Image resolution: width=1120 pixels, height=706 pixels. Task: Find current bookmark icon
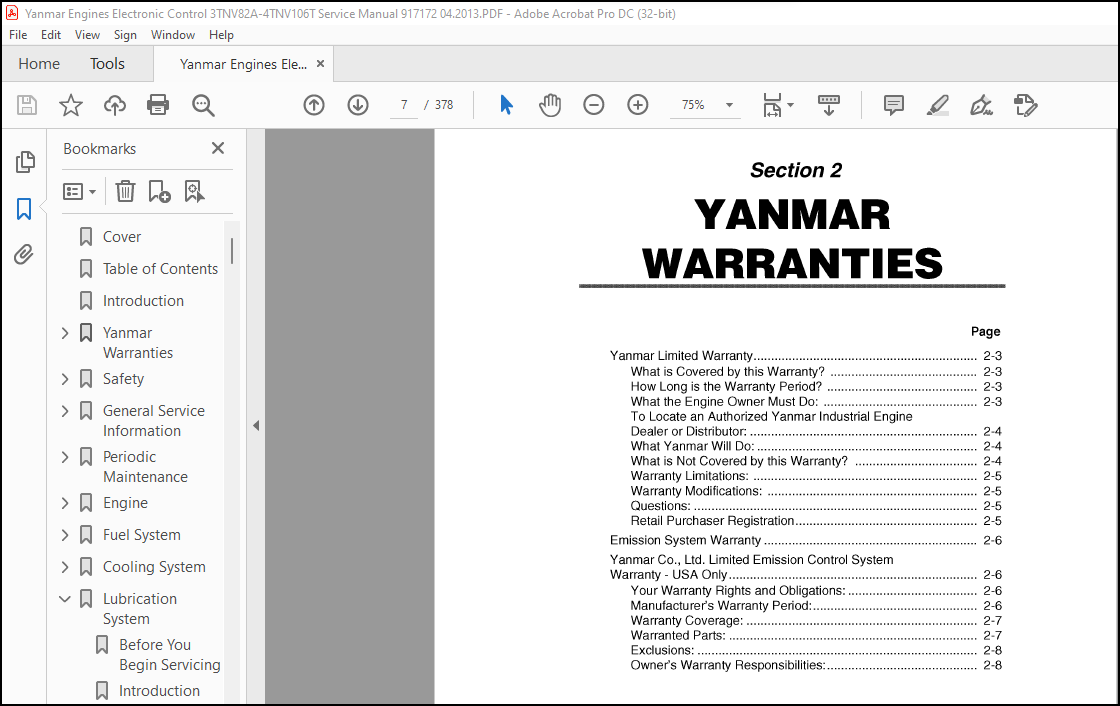point(194,192)
